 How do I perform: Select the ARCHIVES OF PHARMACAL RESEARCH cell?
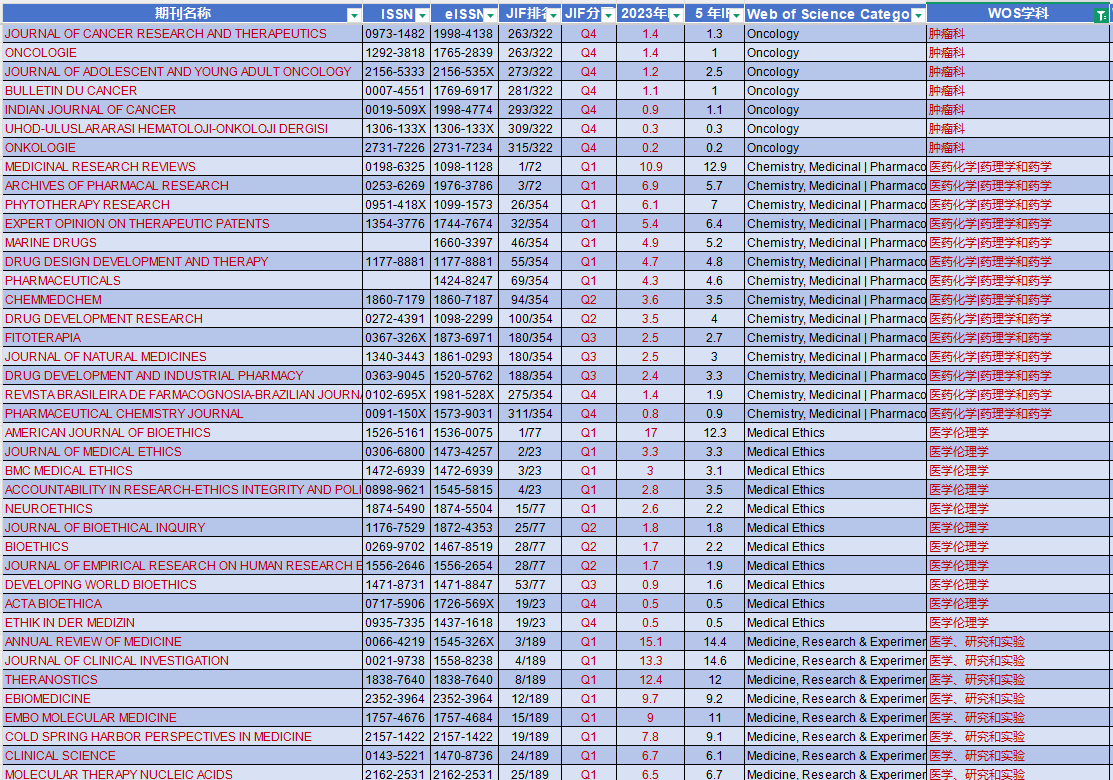[x=182, y=185]
